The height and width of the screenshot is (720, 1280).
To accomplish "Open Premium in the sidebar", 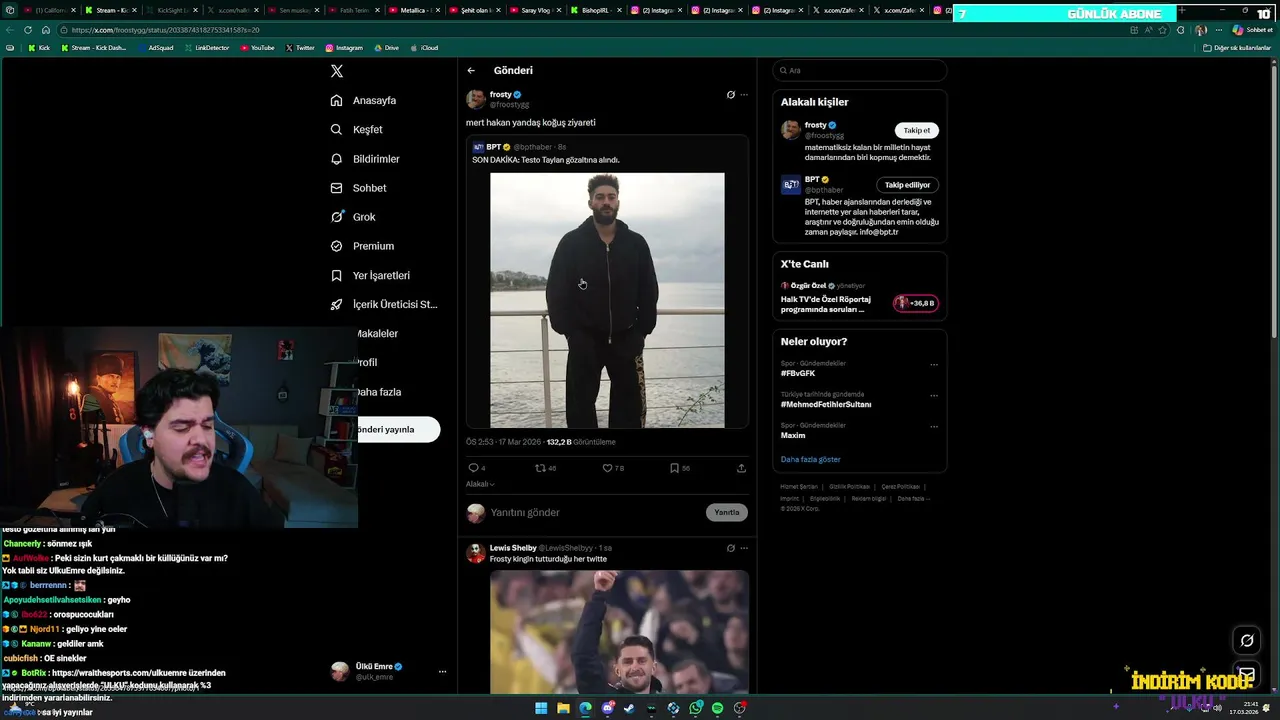I will tap(362, 246).
